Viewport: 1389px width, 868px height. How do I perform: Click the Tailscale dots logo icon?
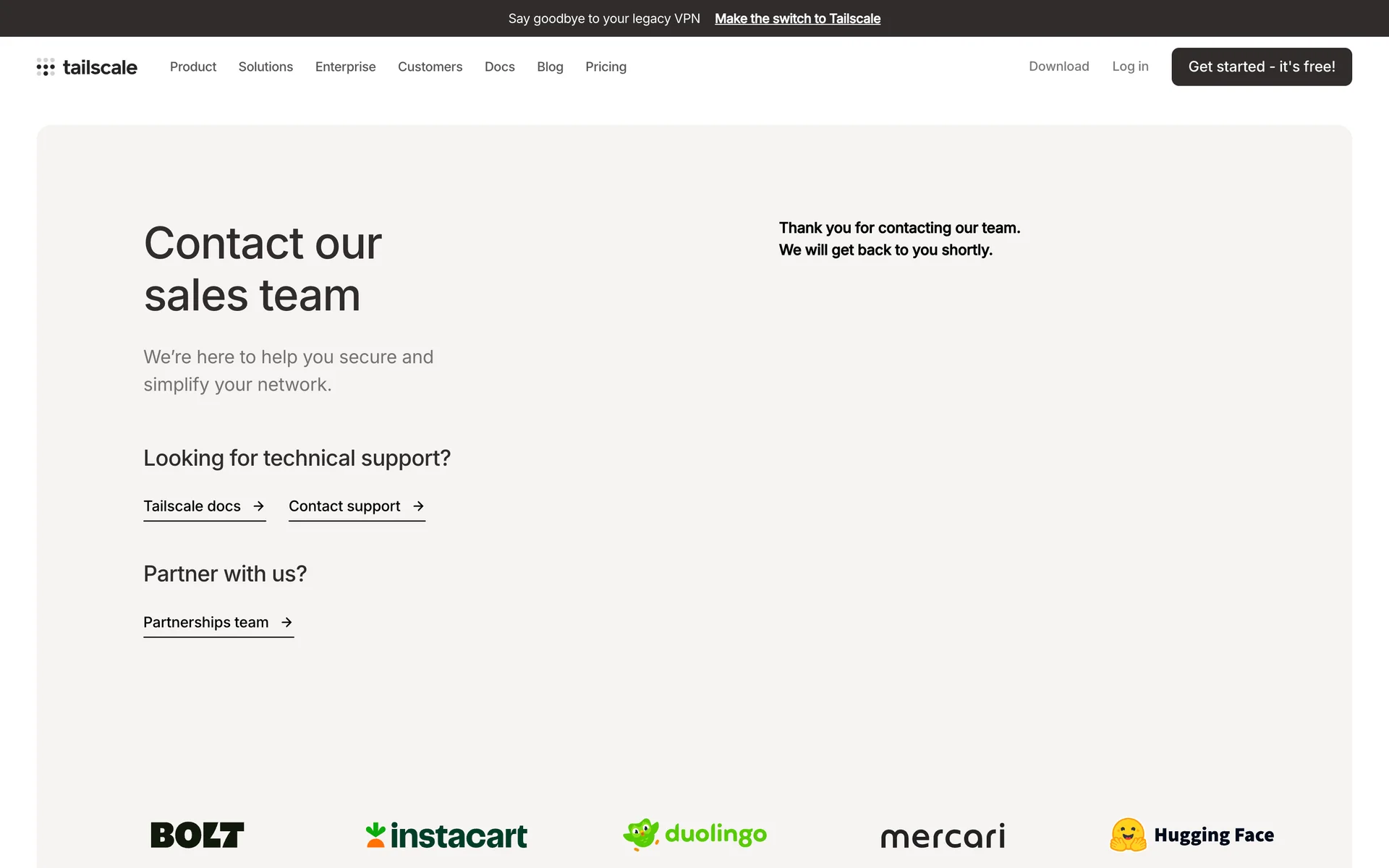pyautogui.click(x=46, y=67)
